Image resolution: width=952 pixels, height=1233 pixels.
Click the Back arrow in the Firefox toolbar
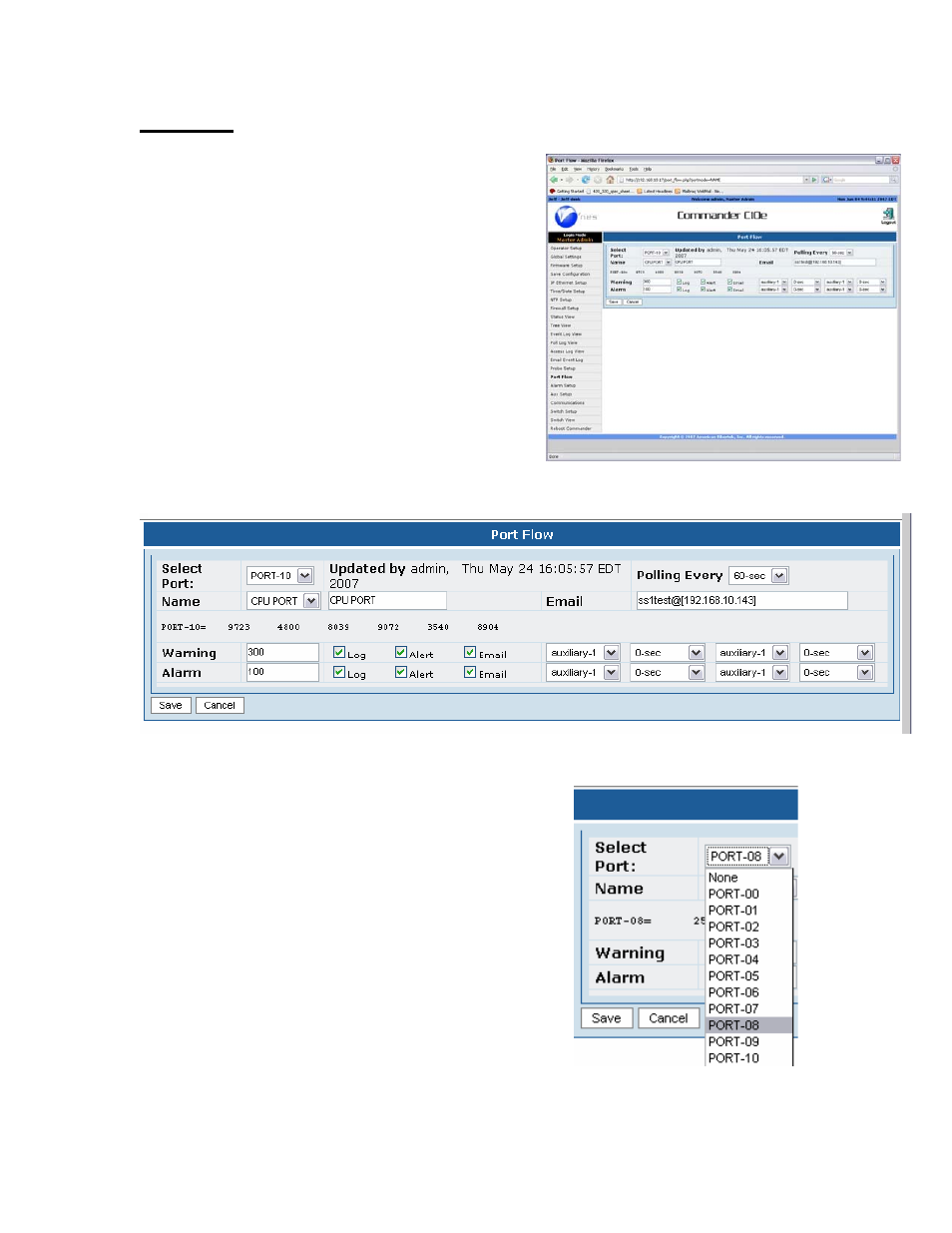554,180
